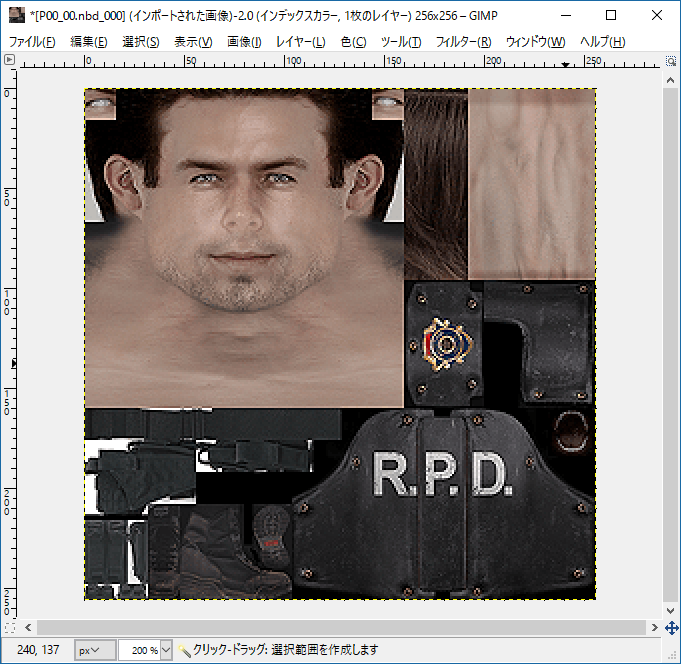Open the ヘルプ(H) menu
The height and width of the screenshot is (664, 681).
602,42
